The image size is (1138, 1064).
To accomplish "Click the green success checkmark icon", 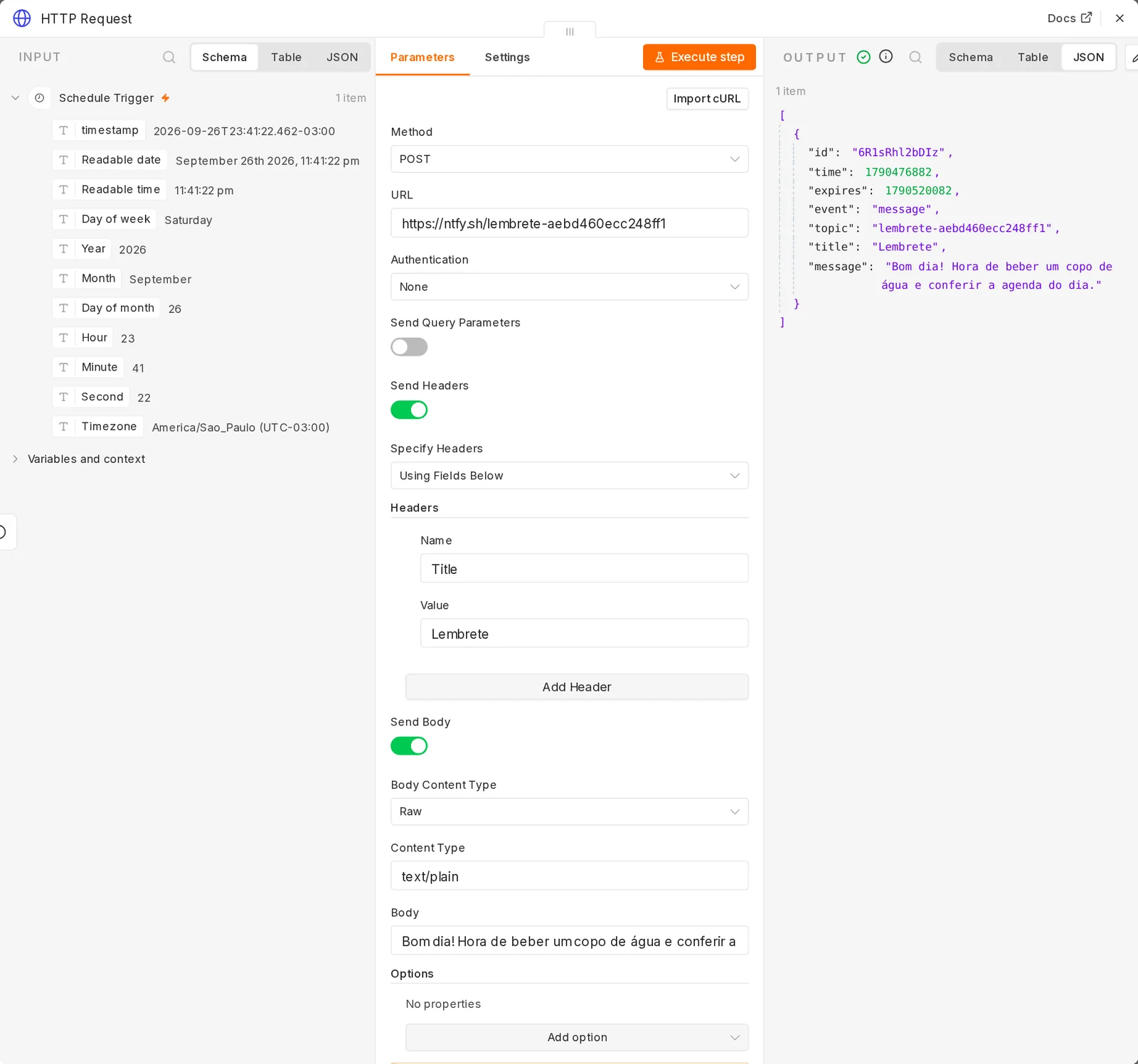I will click(x=863, y=57).
